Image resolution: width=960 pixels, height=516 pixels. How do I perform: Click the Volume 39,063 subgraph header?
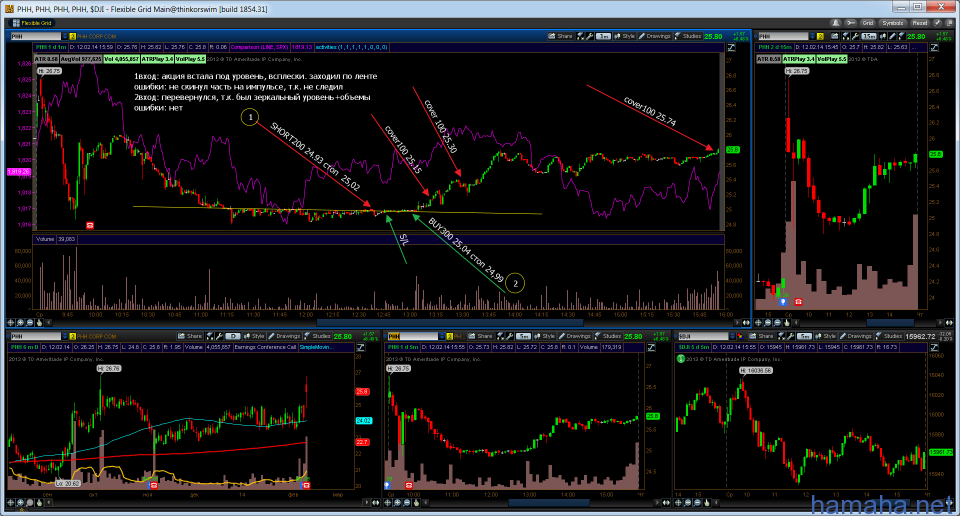coord(55,239)
